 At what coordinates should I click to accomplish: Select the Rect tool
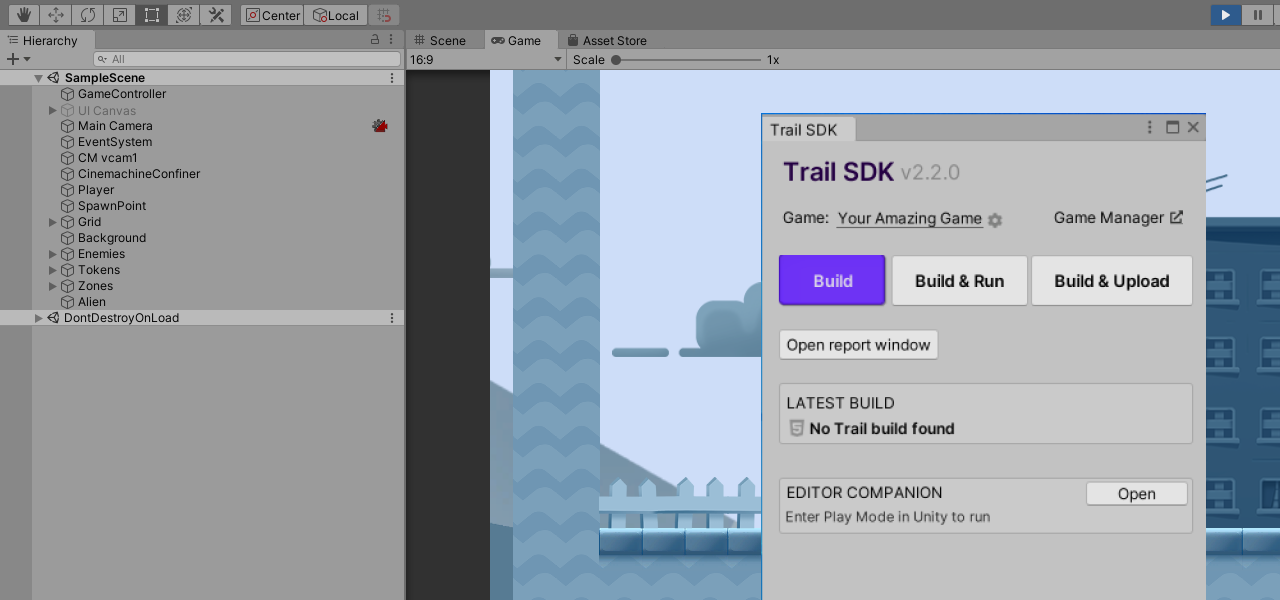151,15
